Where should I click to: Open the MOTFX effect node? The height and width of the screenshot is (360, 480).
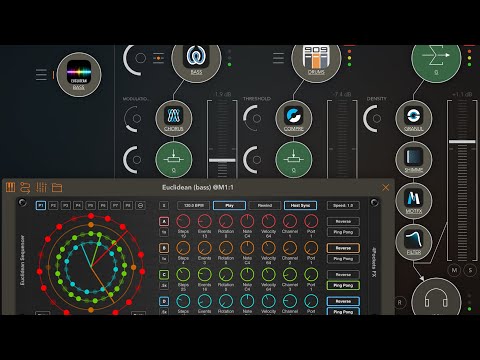pyautogui.click(x=414, y=201)
